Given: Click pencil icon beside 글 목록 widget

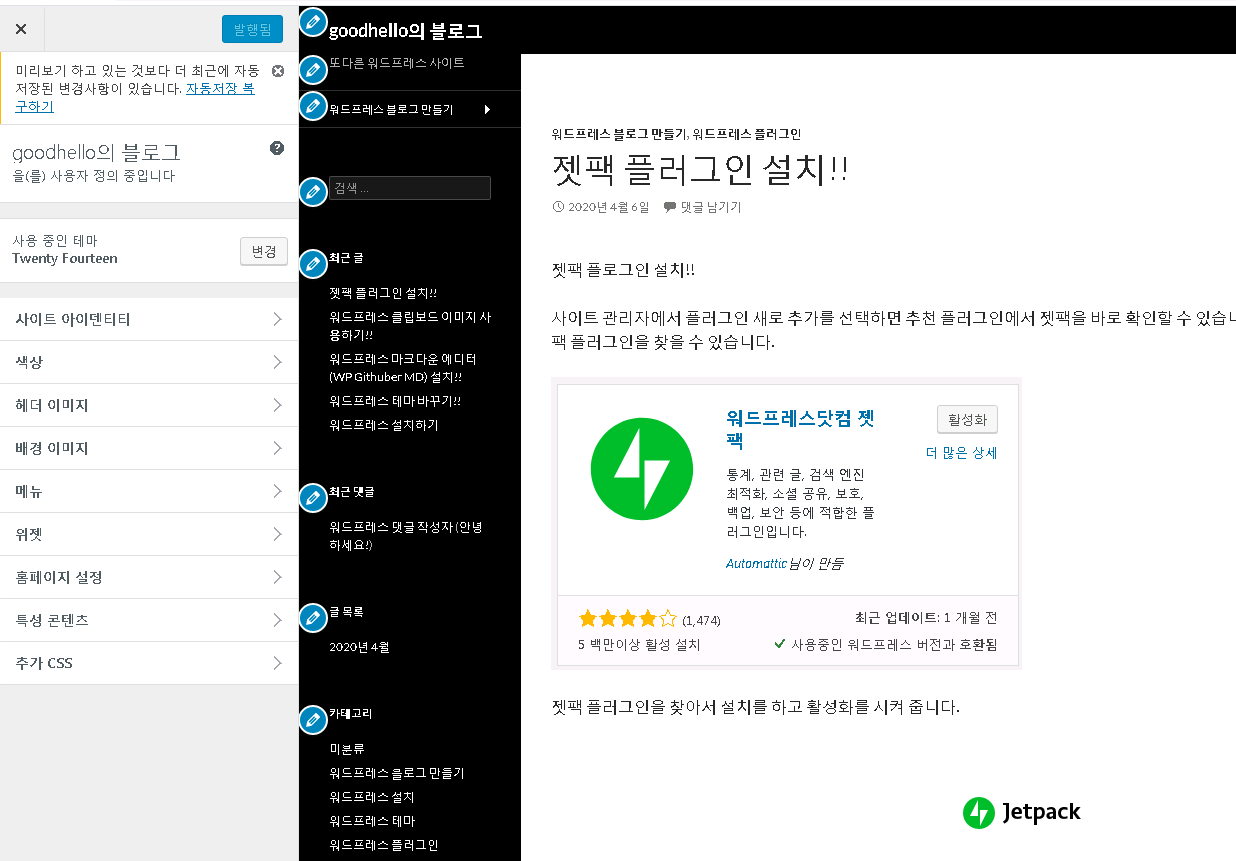Looking at the screenshot, I should click(x=314, y=617).
